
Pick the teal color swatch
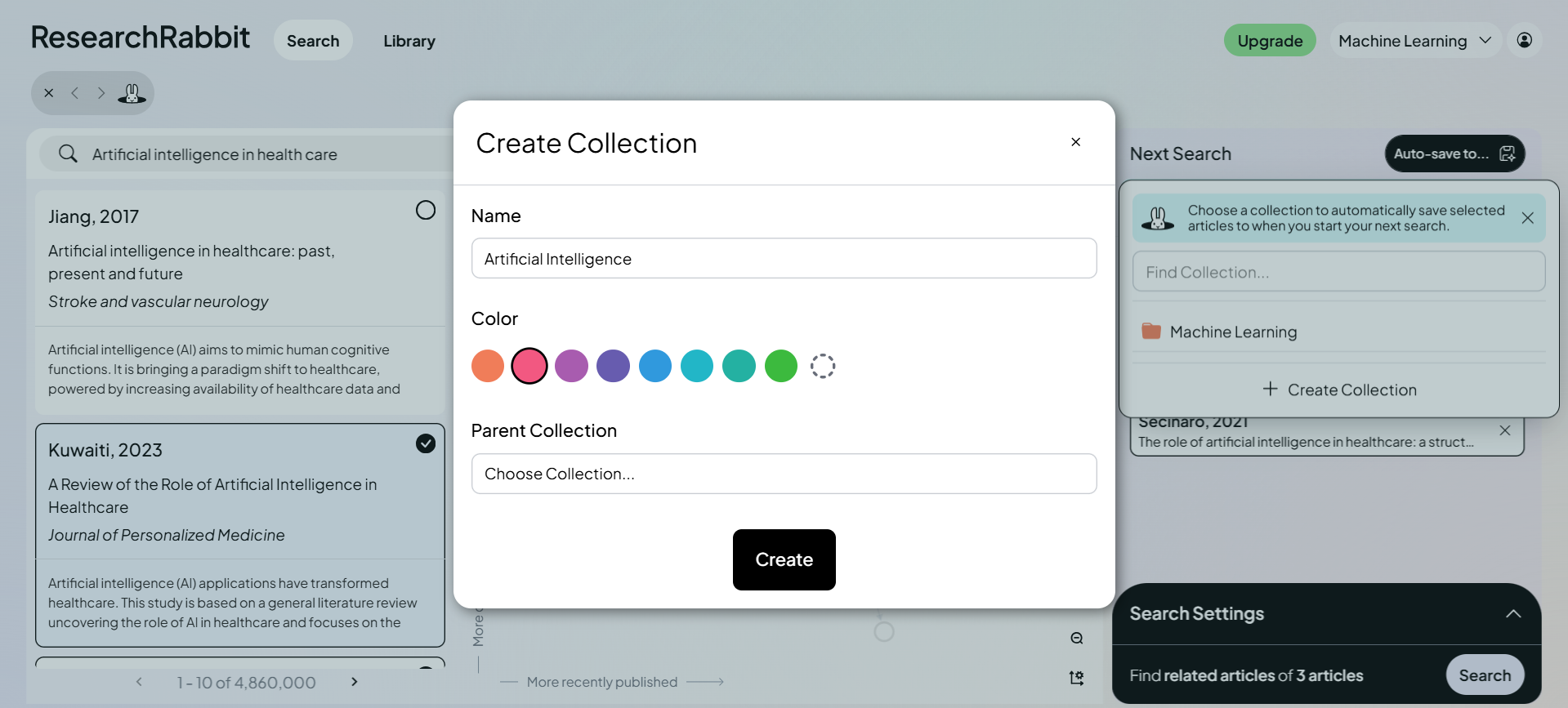(x=739, y=366)
